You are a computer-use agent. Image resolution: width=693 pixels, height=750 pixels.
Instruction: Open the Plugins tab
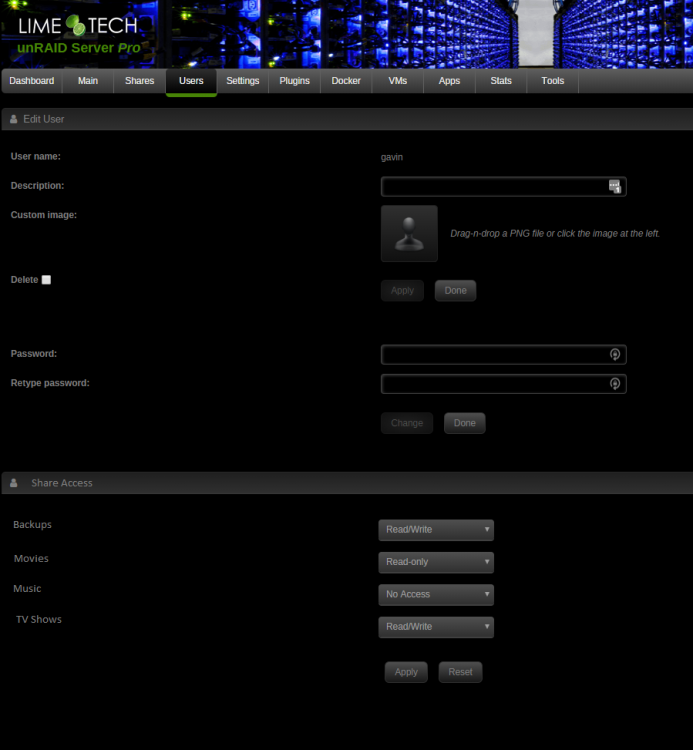pyautogui.click(x=295, y=81)
